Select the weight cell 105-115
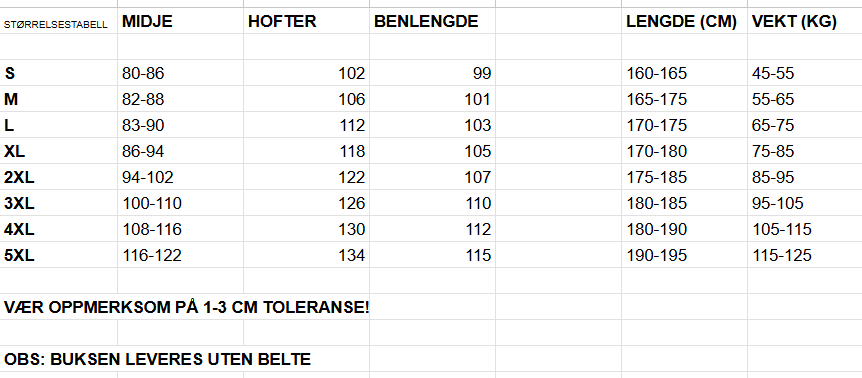The image size is (862, 378). (805, 229)
